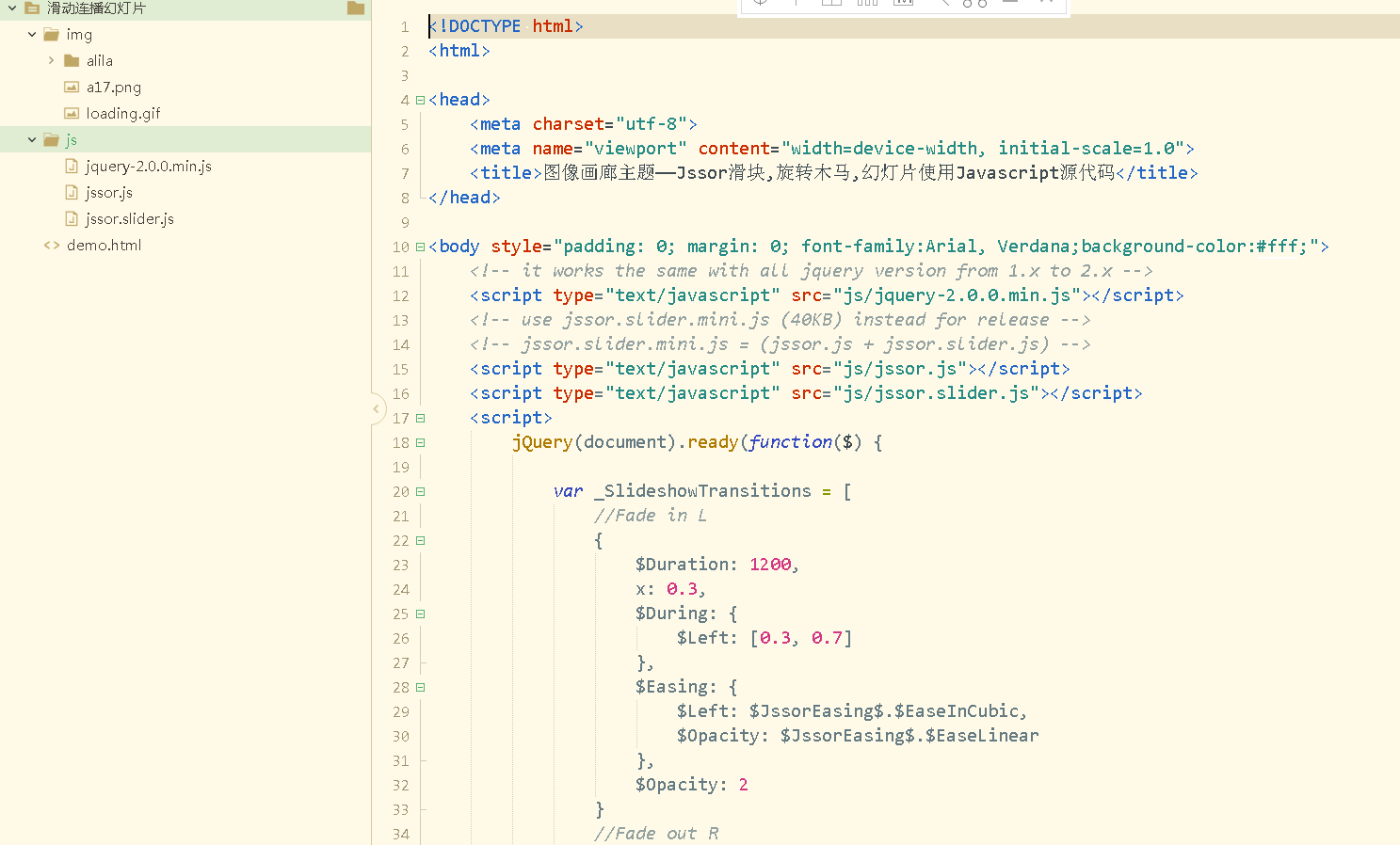Screen dimensions: 1400x845
Task: Click line number 34 in the gutter
Action: click(401, 834)
